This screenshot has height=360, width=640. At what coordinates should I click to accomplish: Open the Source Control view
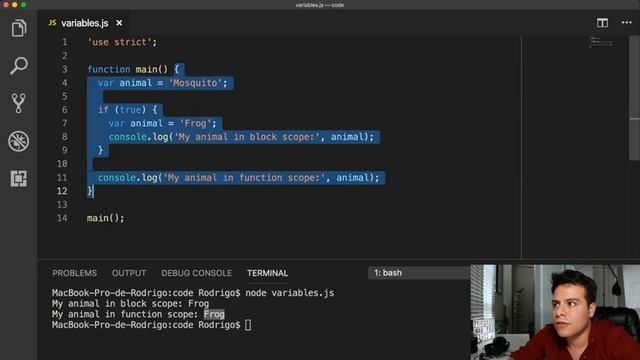click(18, 103)
